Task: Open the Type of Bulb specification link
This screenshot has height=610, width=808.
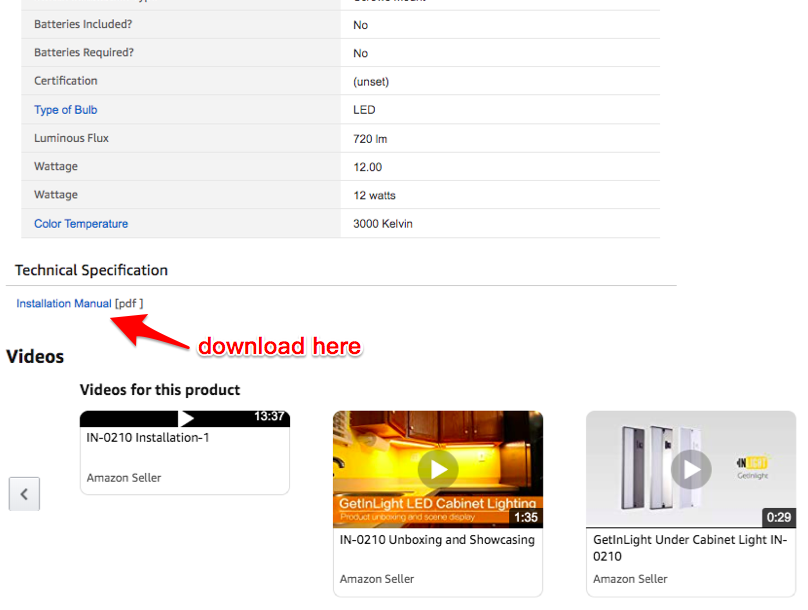Action: [65, 109]
